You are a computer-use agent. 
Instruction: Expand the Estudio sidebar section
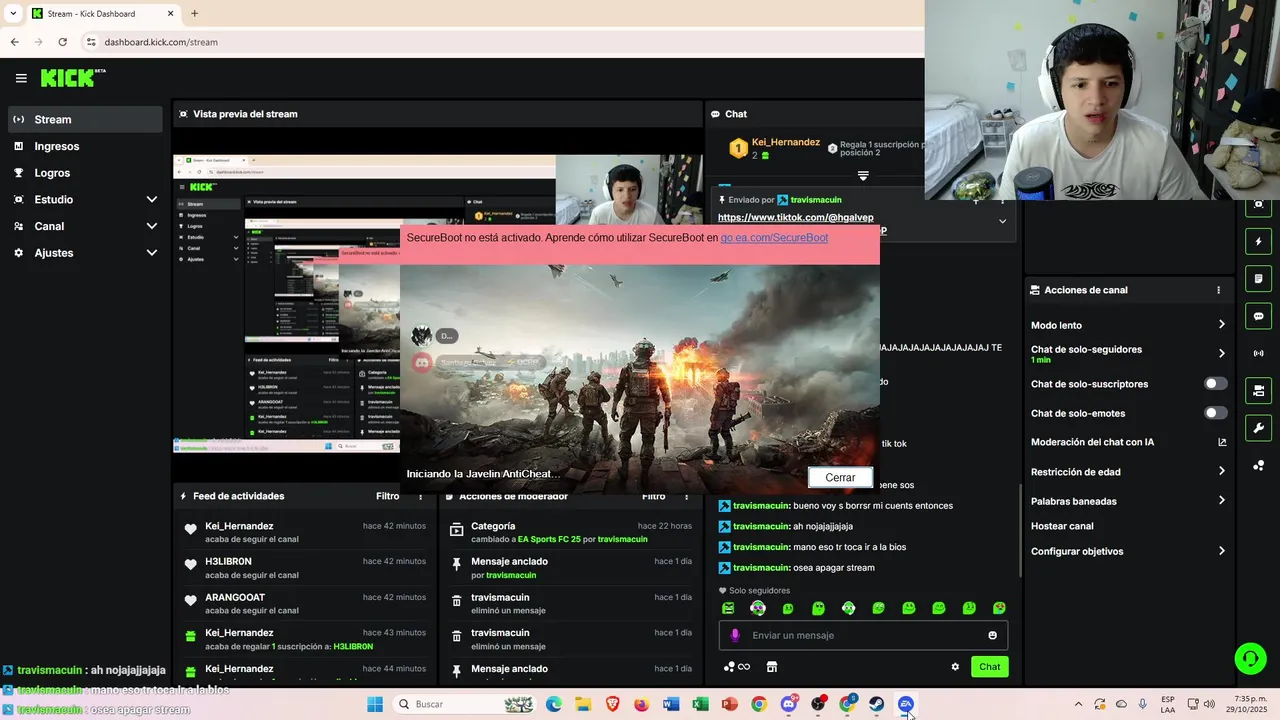(x=85, y=199)
